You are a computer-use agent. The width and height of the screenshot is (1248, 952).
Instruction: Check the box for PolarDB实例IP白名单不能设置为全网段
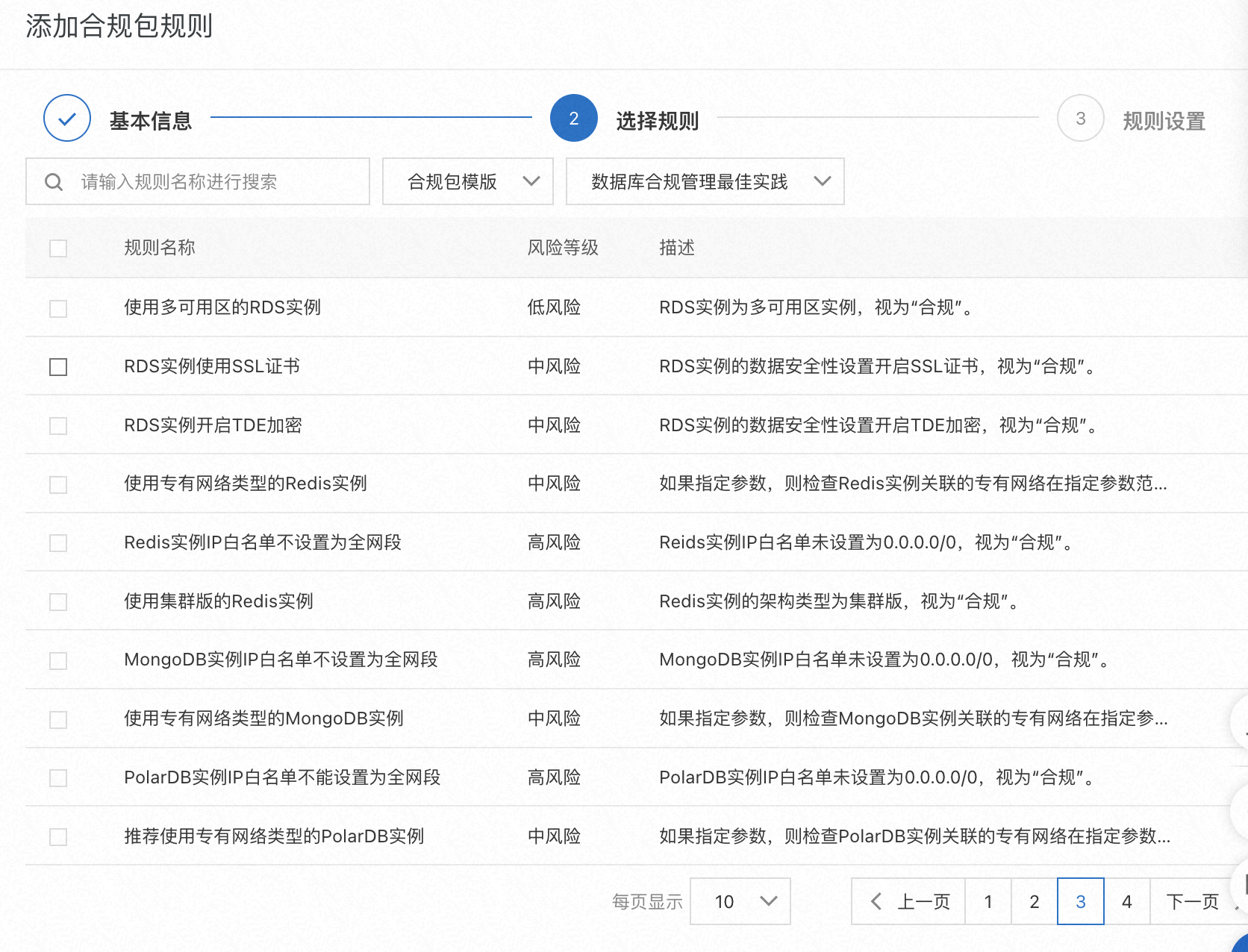coord(58,778)
